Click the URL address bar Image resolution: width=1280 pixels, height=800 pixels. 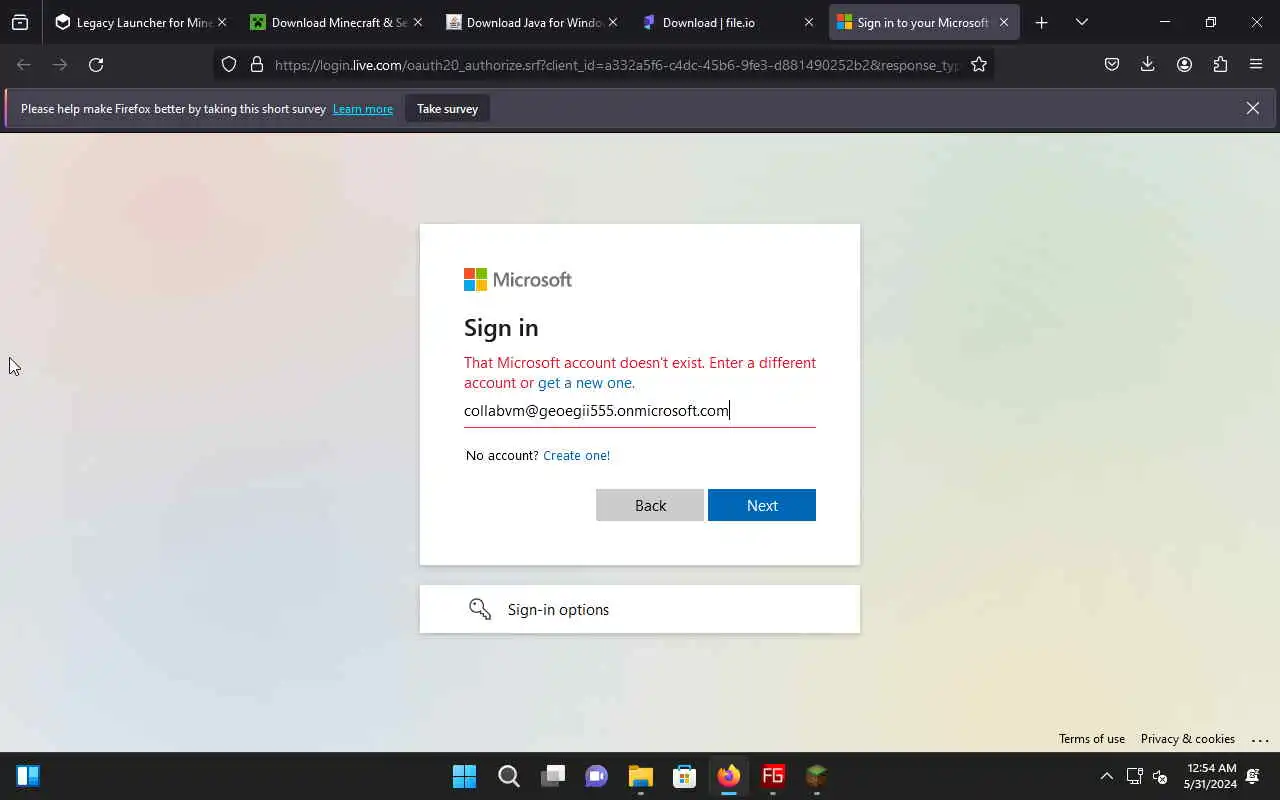coord(615,65)
